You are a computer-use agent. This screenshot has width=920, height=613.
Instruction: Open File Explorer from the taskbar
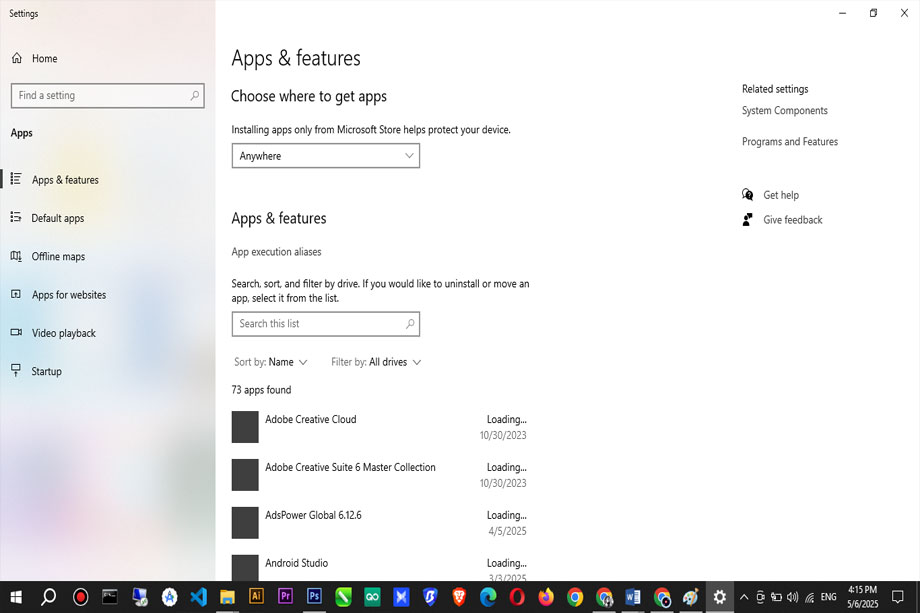pos(227,597)
